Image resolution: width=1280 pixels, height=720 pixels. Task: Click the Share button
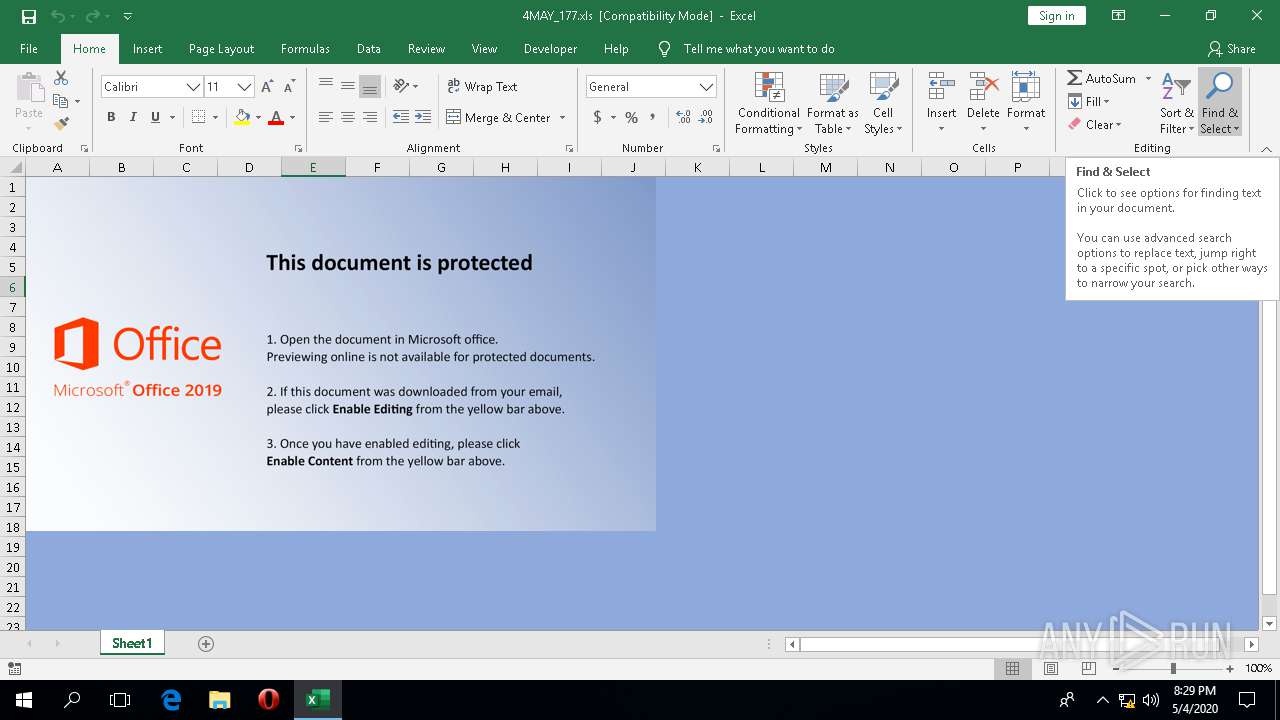(1231, 49)
